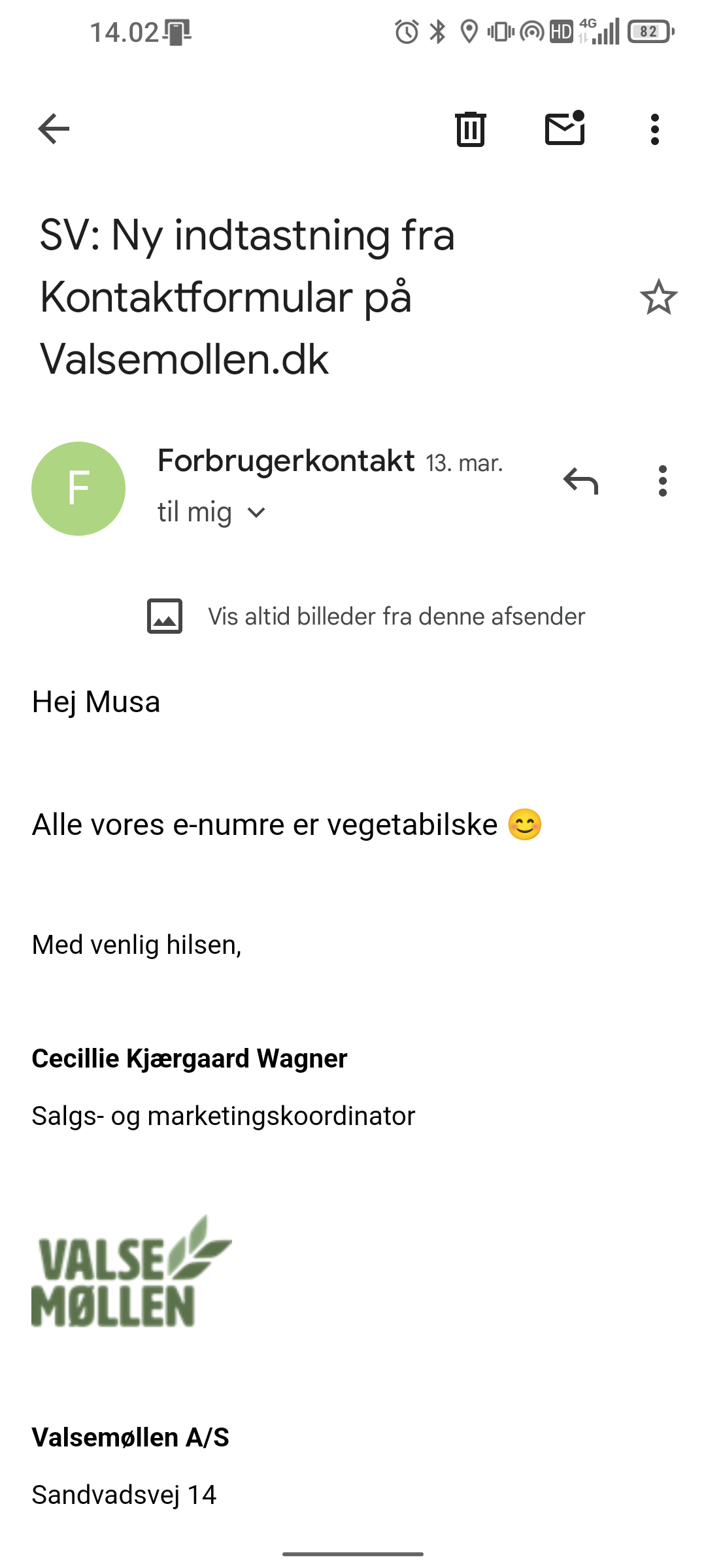Tap the image placeholder icon
The width and height of the screenshot is (706, 1568).
coord(165,616)
